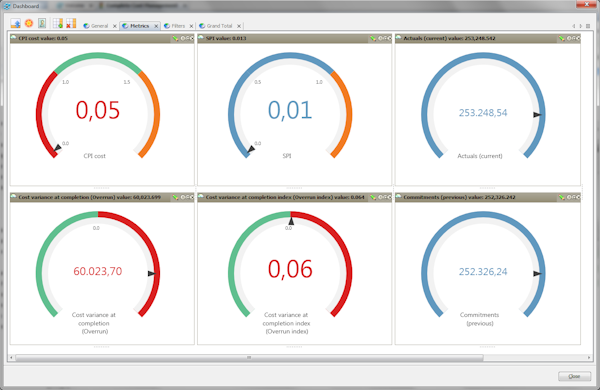Click the Overrun index gauge needle at top

[x=291, y=221]
